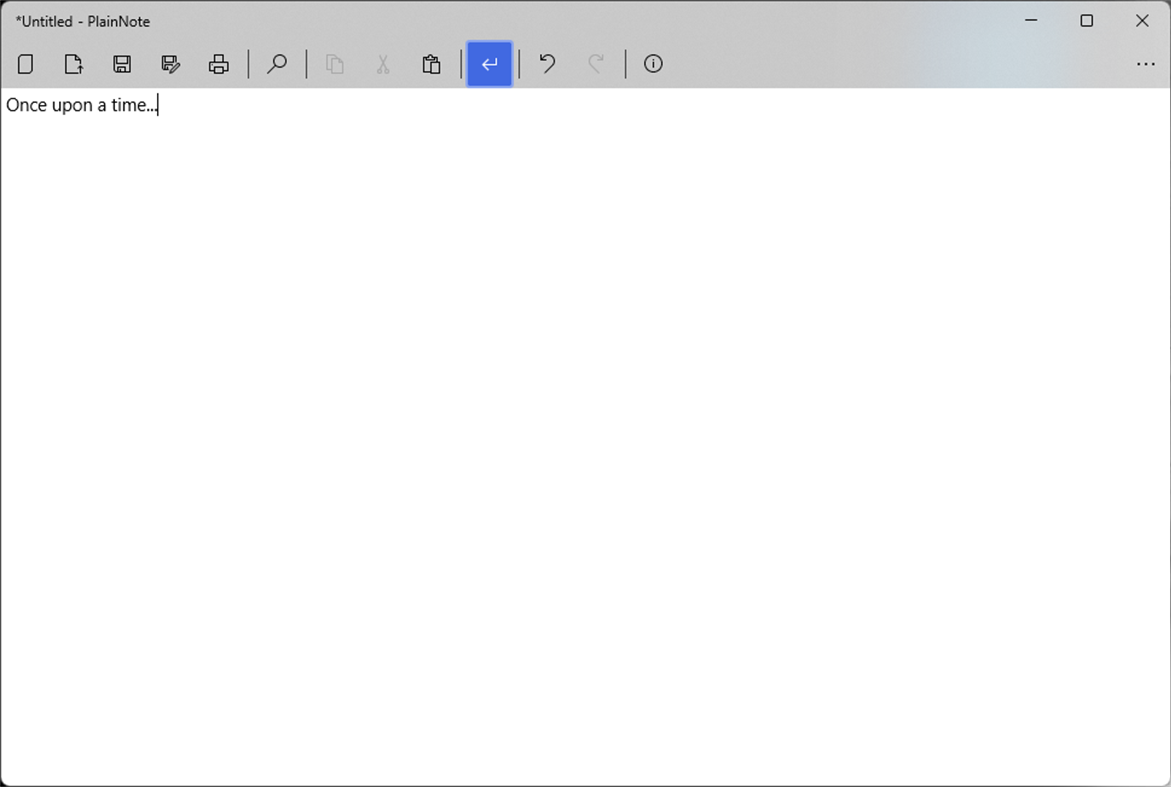Print the current note
1171x787 pixels.
pyautogui.click(x=219, y=63)
